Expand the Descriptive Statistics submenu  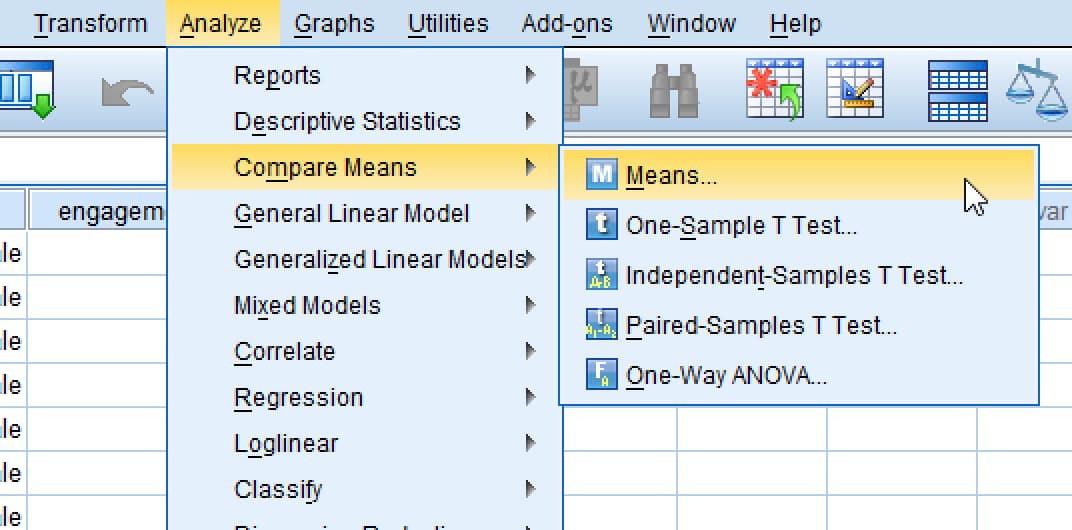(x=366, y=122)
